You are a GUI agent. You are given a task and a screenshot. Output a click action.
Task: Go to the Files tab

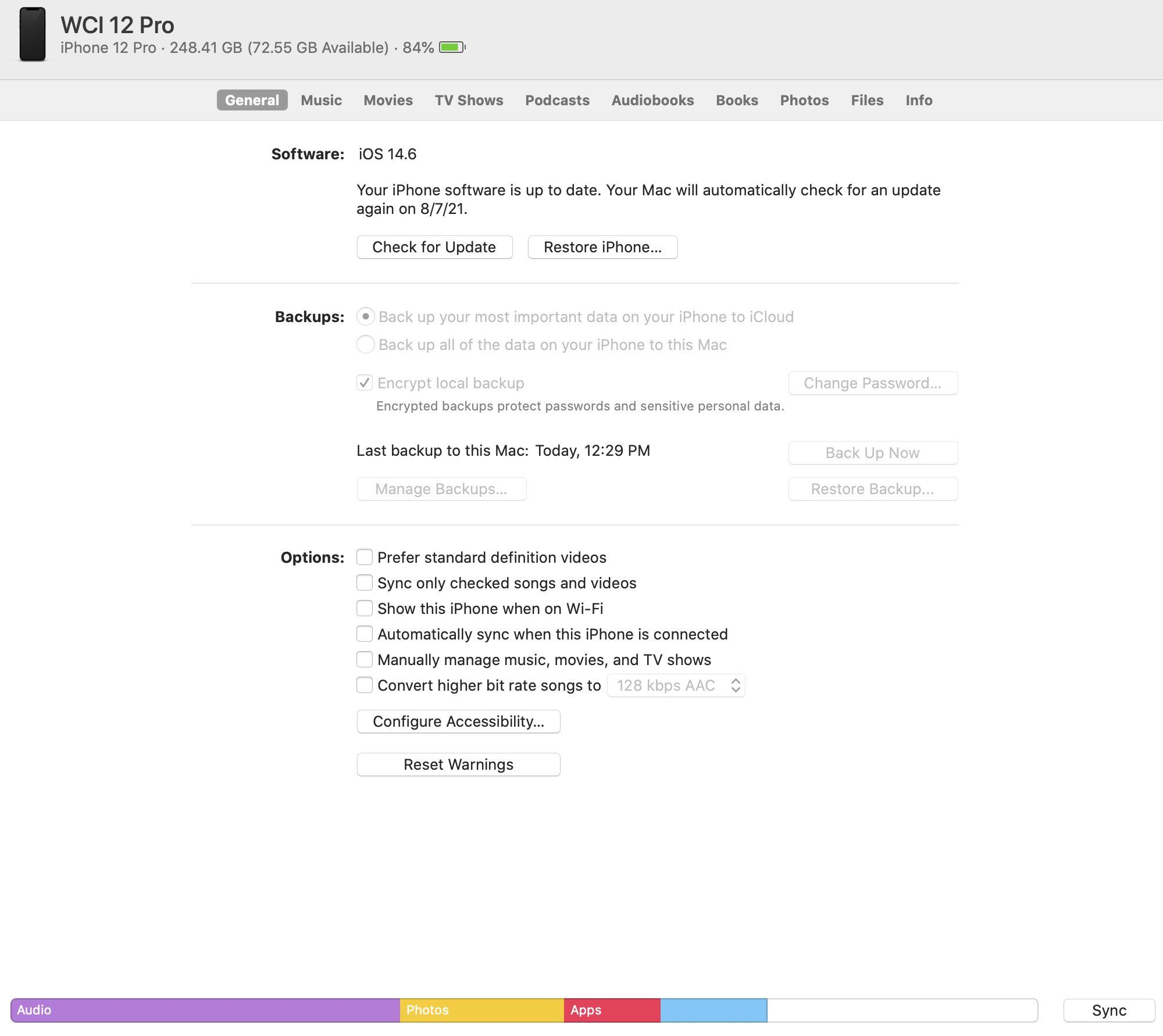point(867,100)
